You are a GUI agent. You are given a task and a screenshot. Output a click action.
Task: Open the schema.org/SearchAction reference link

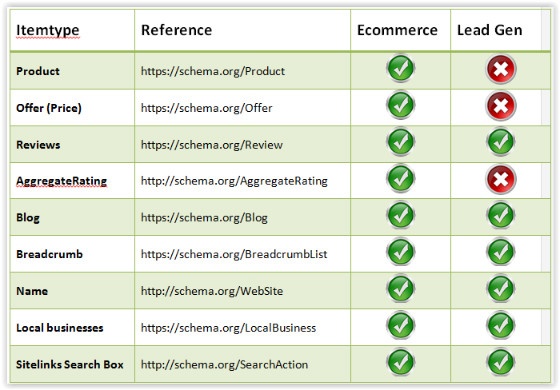[224, 365]
